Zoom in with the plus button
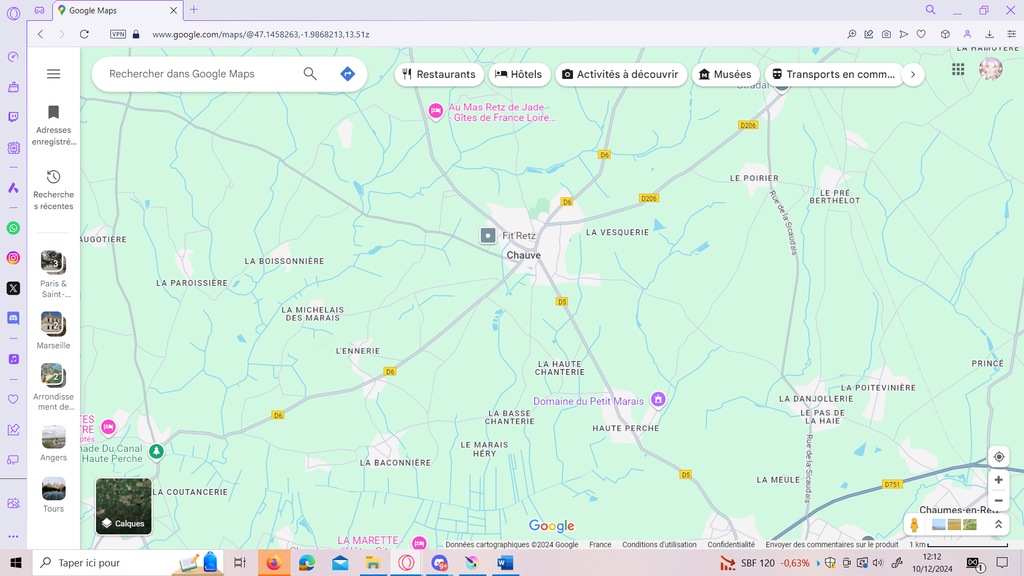Image resolution: width=1024 pixels, height=576 pixels. (x=998, y=480)
